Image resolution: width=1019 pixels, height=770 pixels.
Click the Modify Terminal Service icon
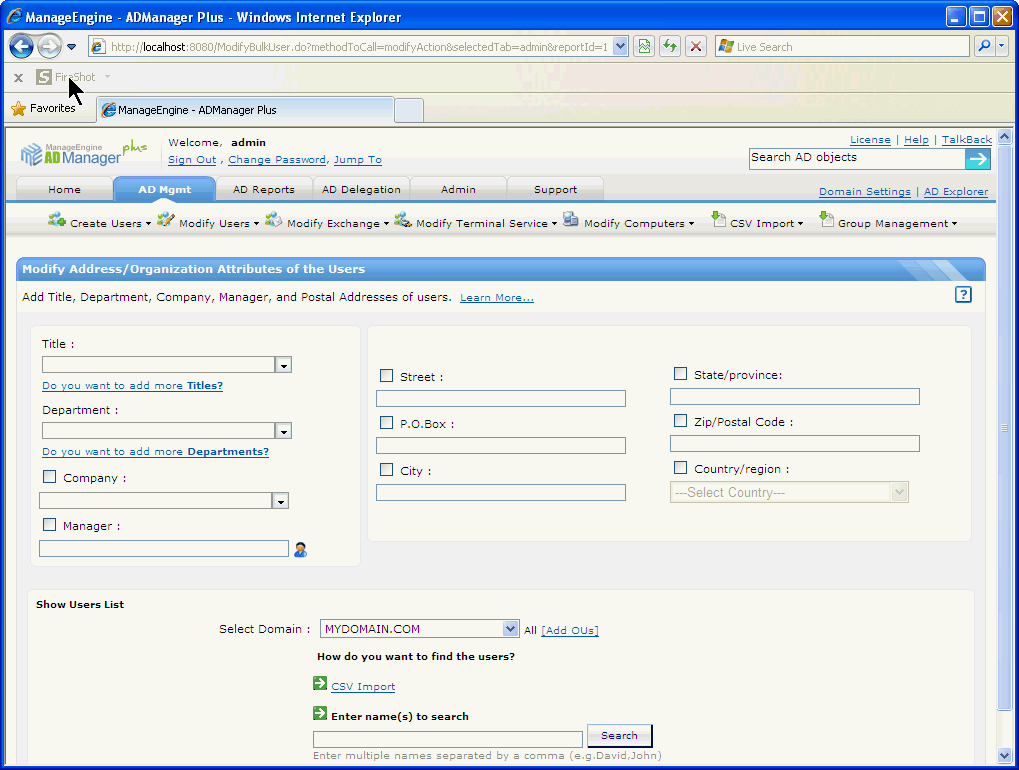pos(403,220)
